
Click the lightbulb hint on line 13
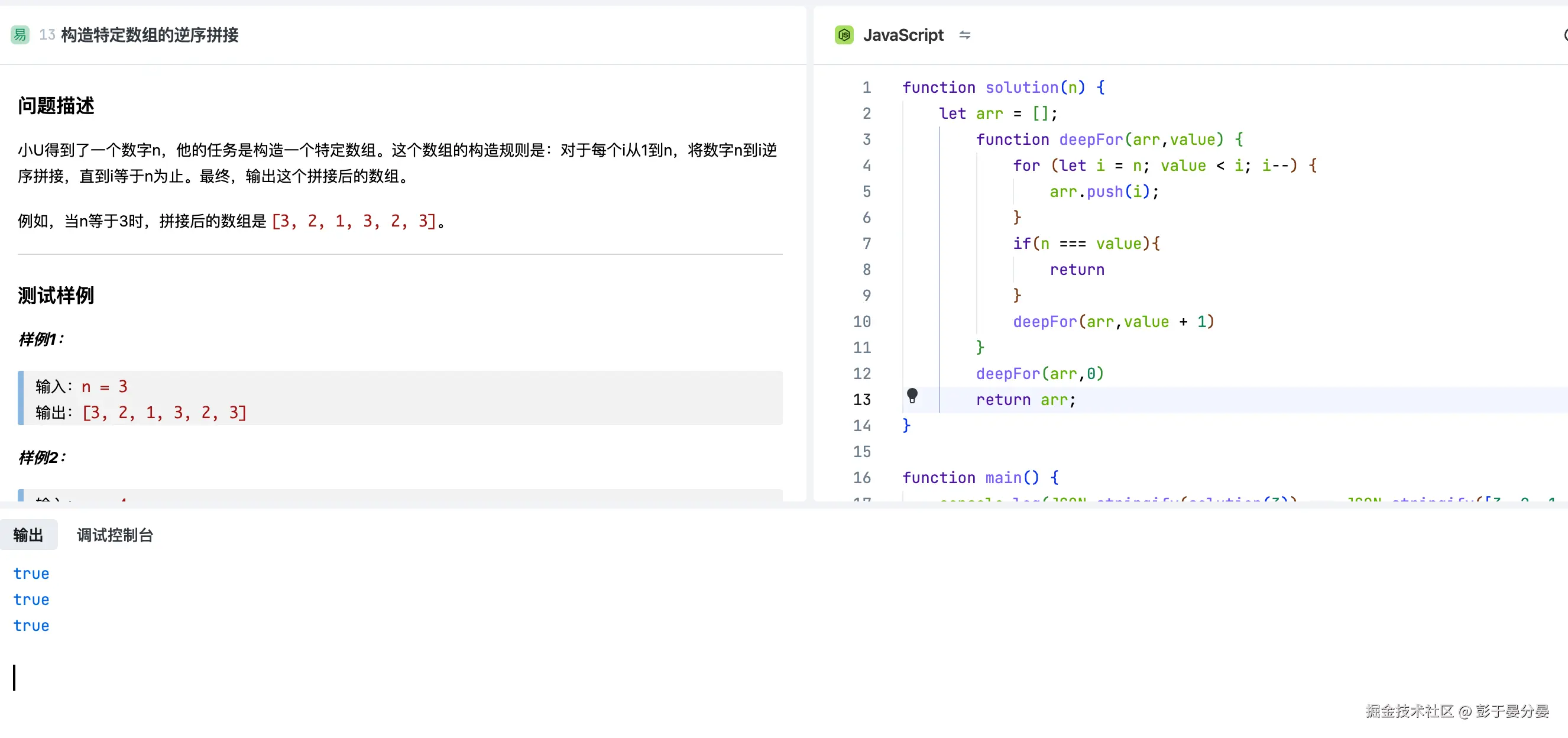coord(912,396)
